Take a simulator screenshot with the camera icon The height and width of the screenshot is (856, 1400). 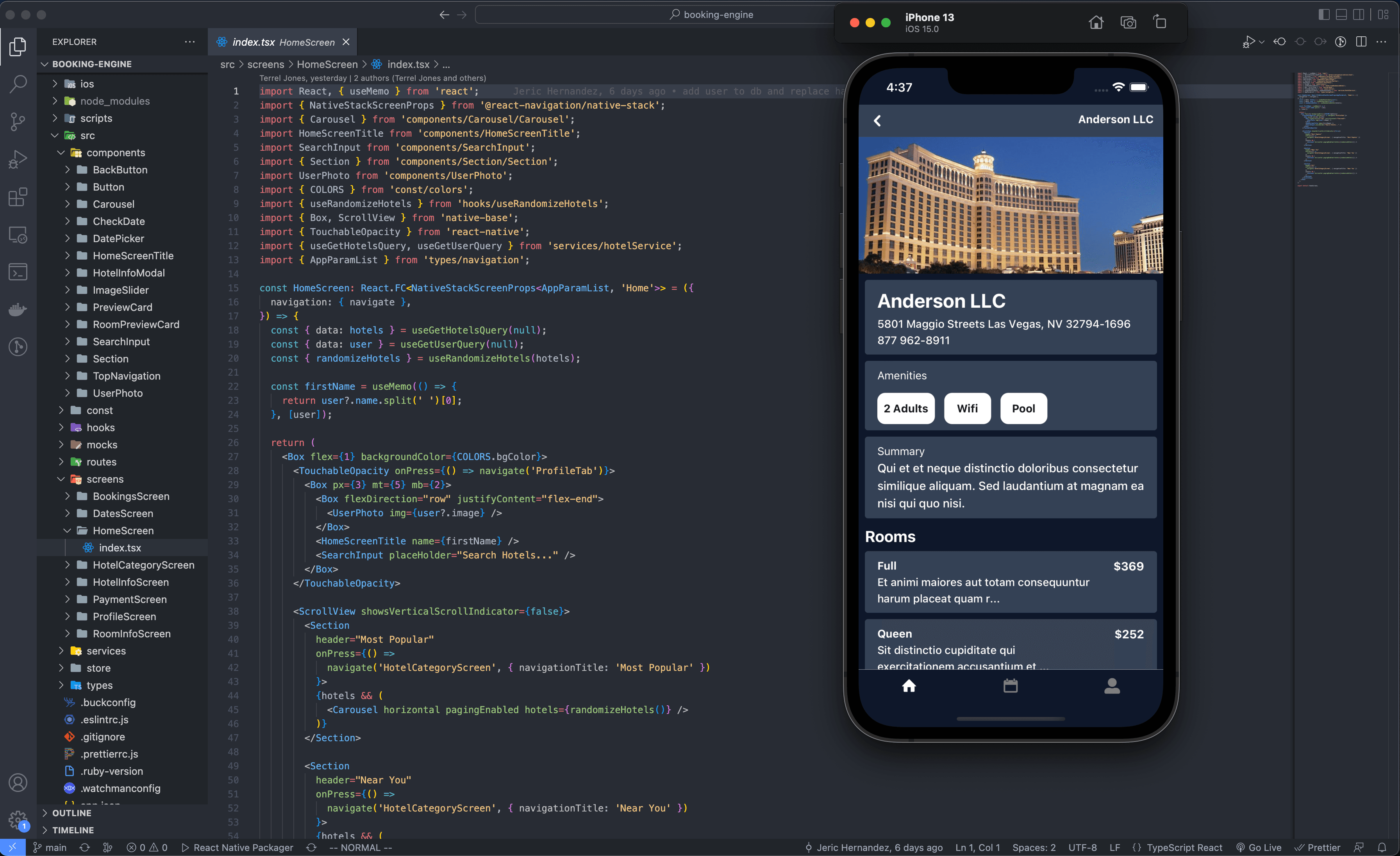[x=1128, y=22]
